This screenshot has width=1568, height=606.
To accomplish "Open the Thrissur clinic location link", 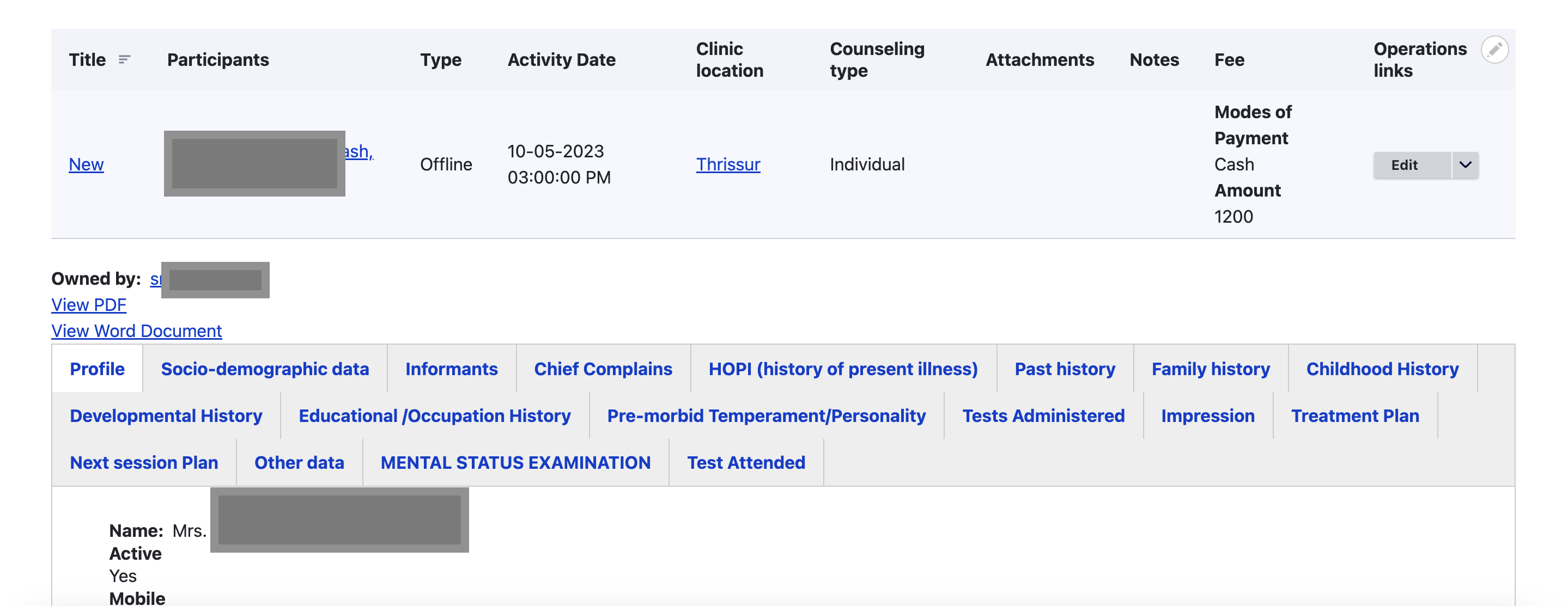I will point(727,164).
